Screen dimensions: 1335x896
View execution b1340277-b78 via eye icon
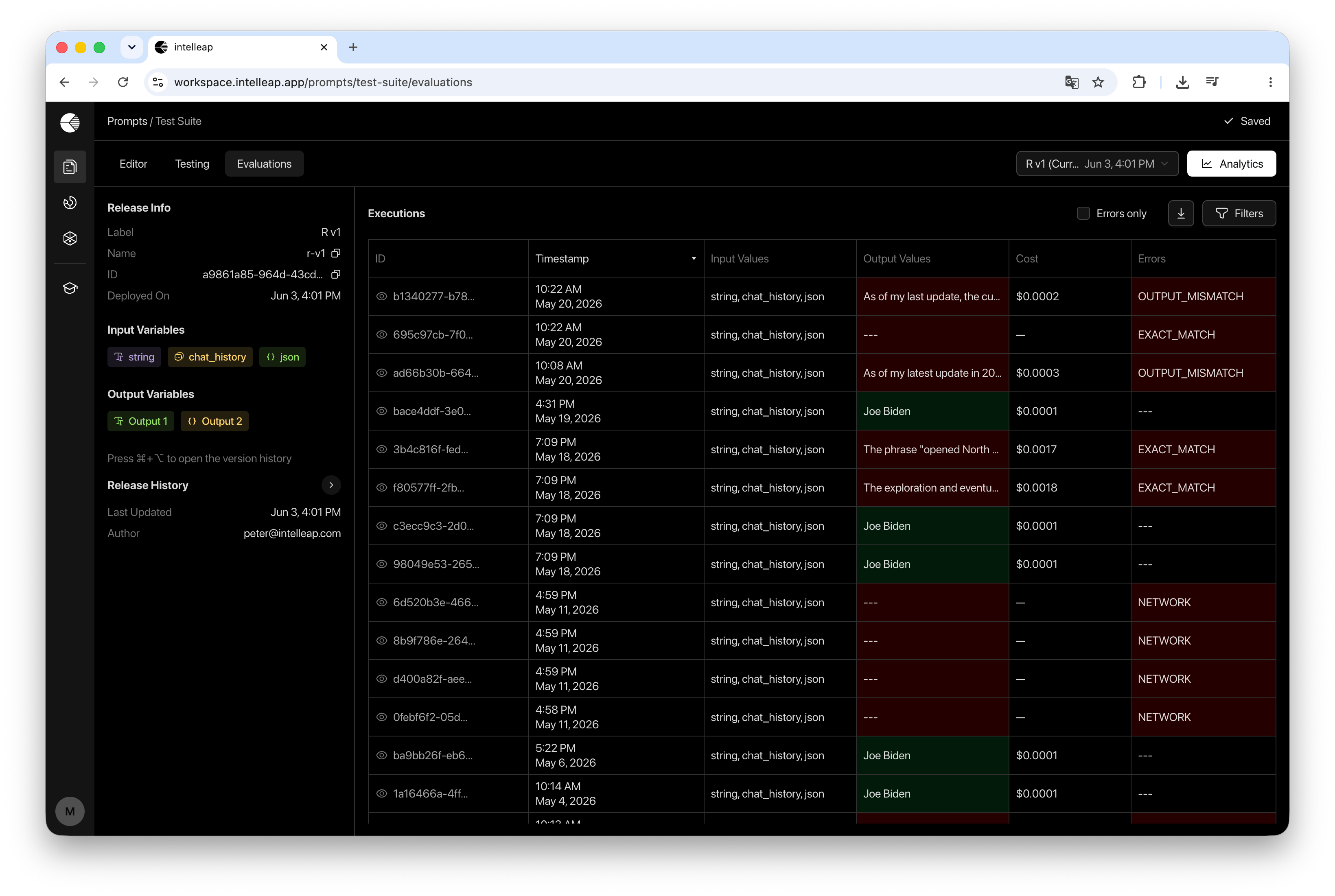[382, 296]
